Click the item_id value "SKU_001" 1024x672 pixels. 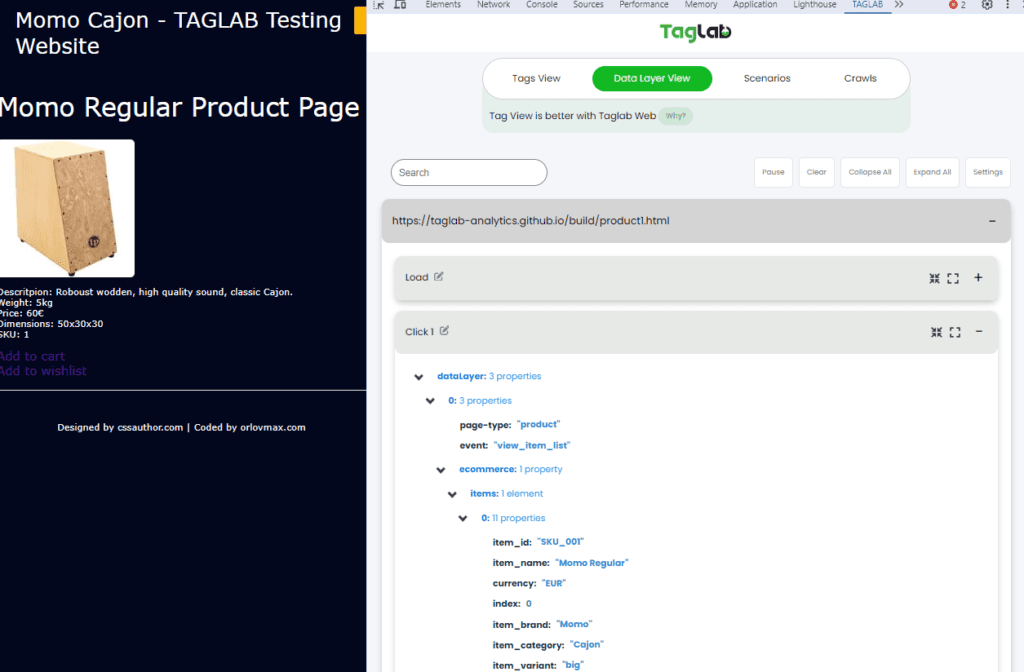[x=560, y=542]
